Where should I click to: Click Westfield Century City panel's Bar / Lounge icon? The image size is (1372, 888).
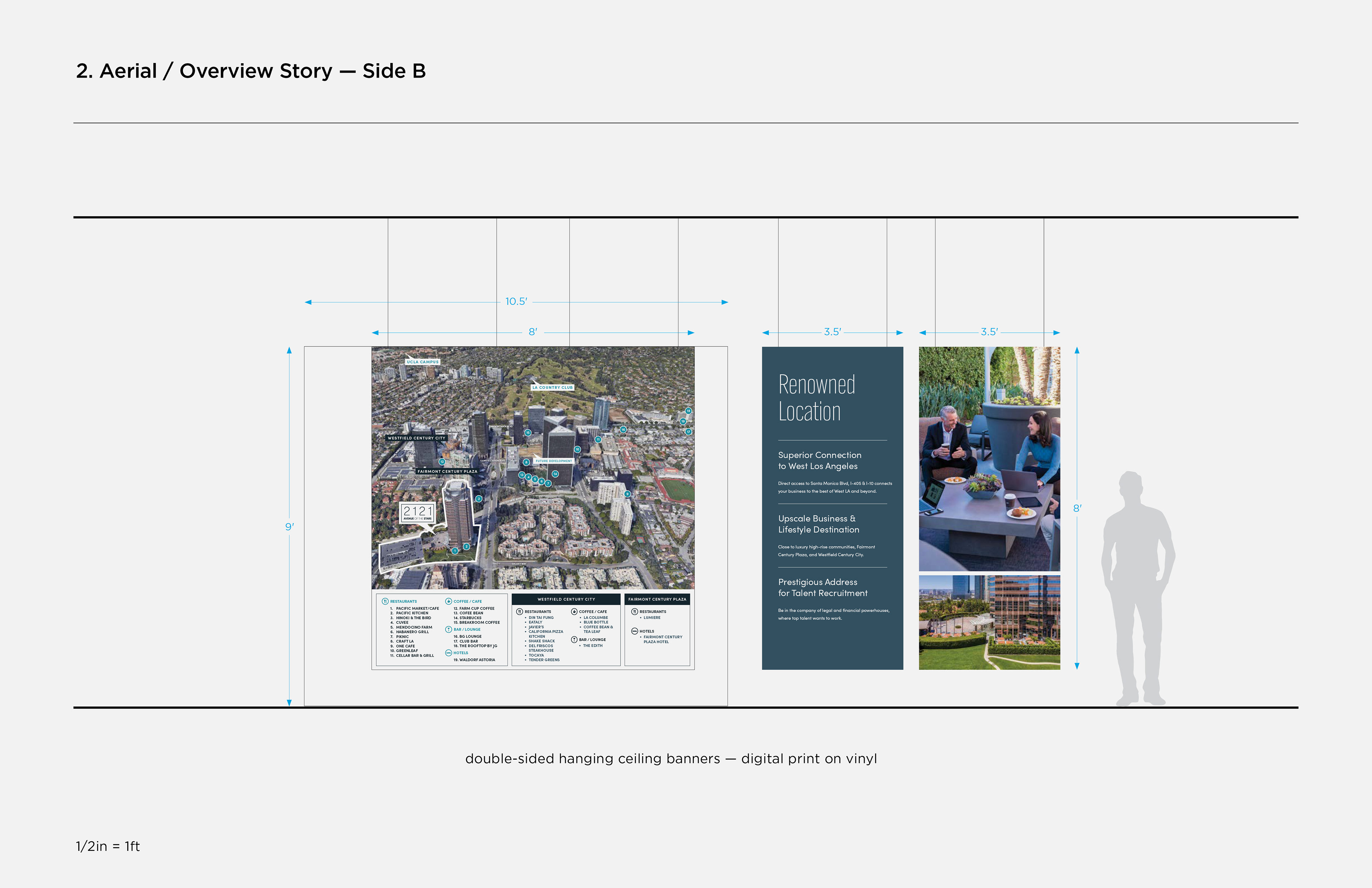point(574,640)
